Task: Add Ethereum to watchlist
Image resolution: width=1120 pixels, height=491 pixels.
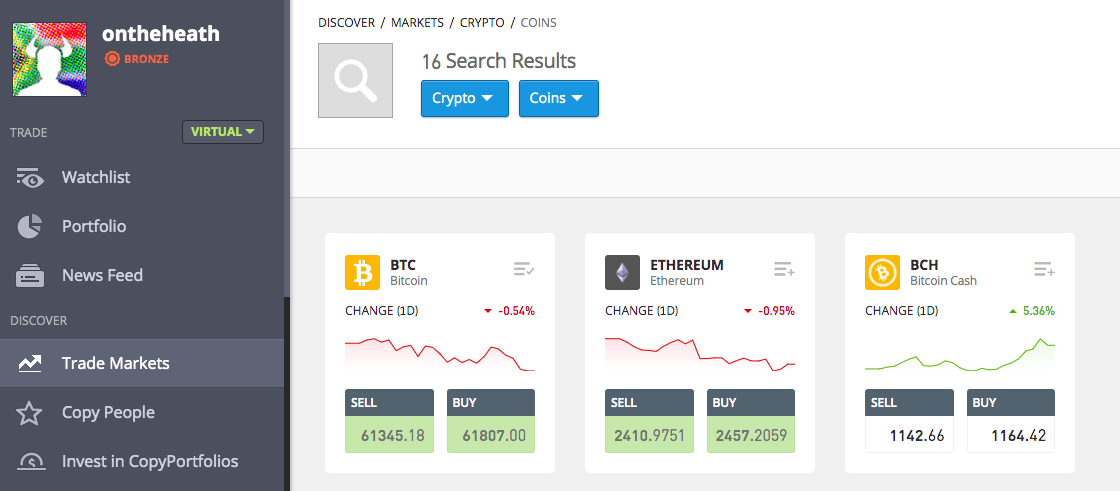Action: click(x=784, y=269)
